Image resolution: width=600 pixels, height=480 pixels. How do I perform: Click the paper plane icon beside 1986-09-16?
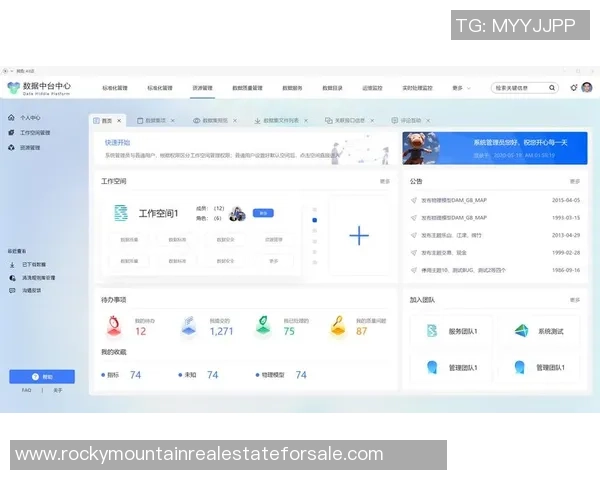413,270
